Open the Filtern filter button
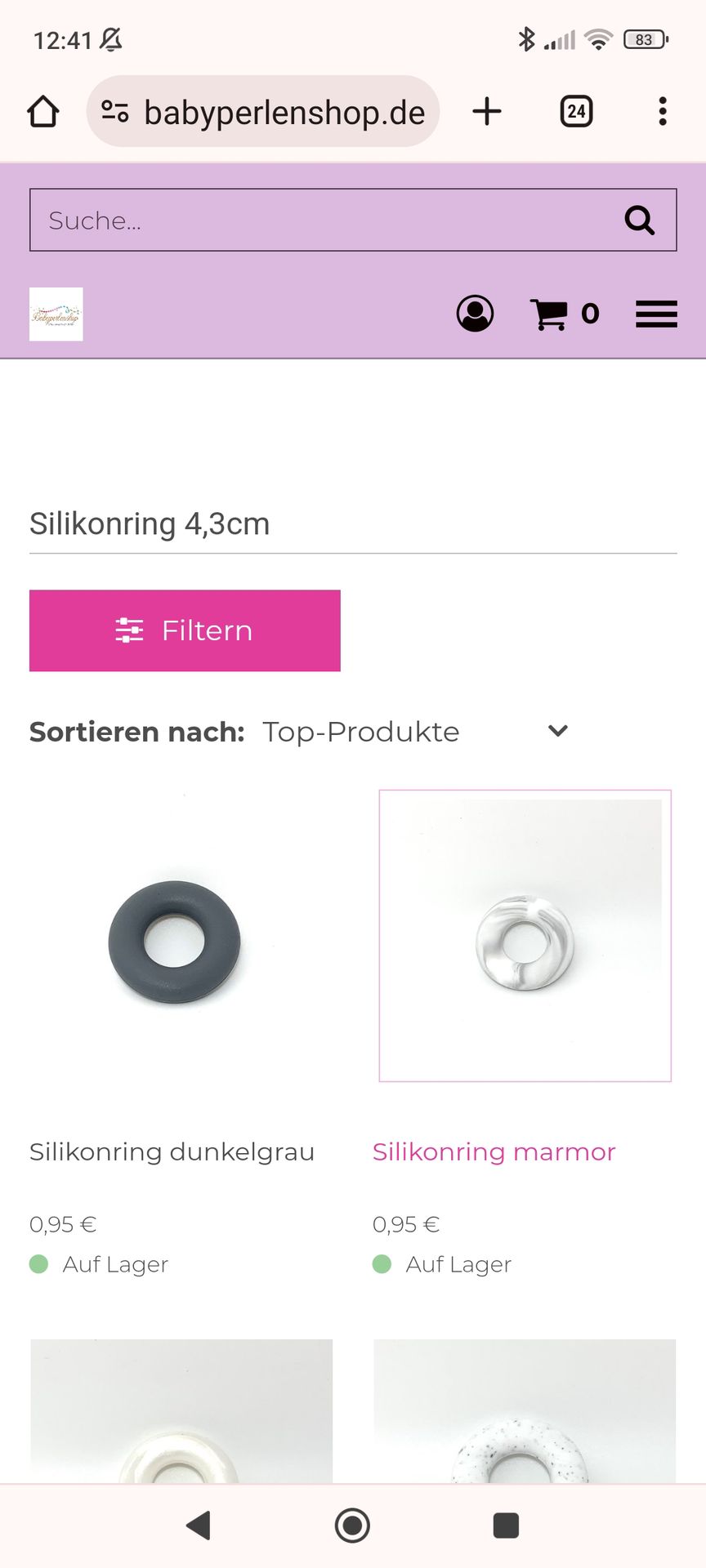Image resolution: width=706 pixels, height=1568 pixels. click(185, 630)
